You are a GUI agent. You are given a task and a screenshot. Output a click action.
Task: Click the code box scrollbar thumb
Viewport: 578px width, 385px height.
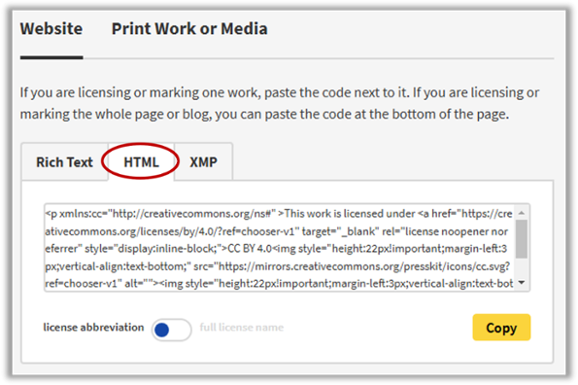[521, 239]
